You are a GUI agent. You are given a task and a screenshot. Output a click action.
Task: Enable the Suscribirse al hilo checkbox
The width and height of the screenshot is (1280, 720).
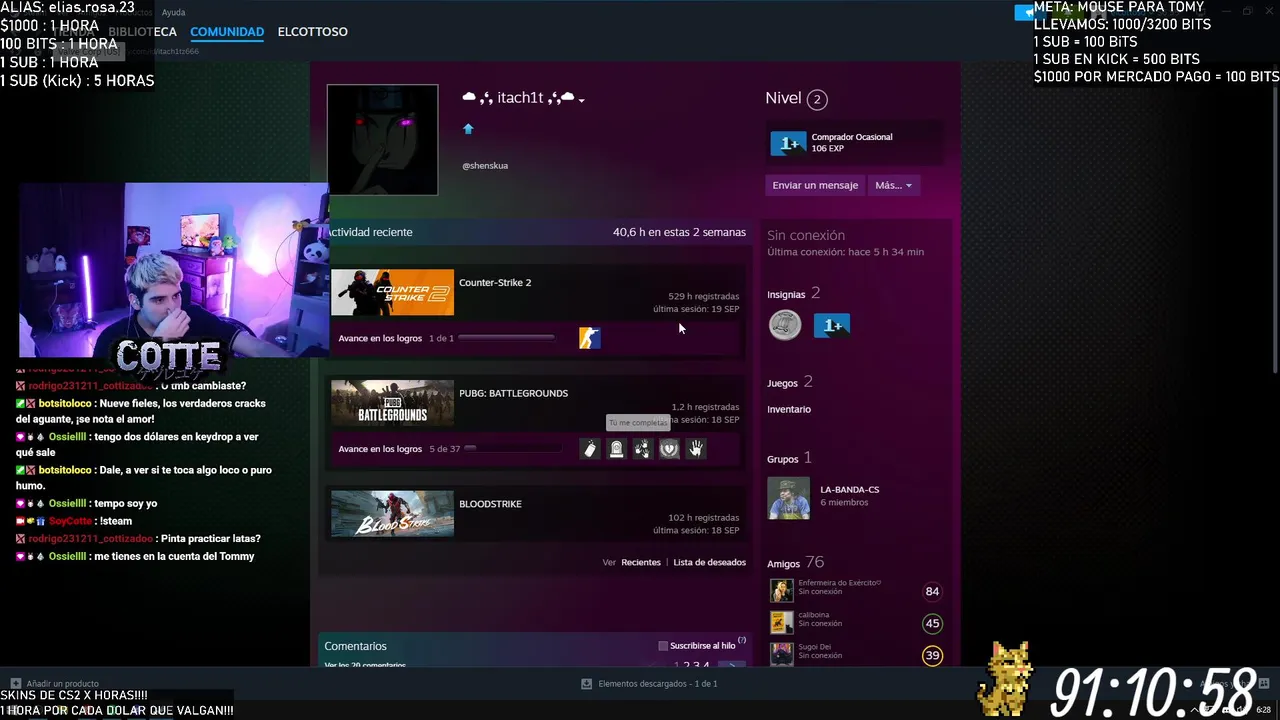(x=663, y=646)
